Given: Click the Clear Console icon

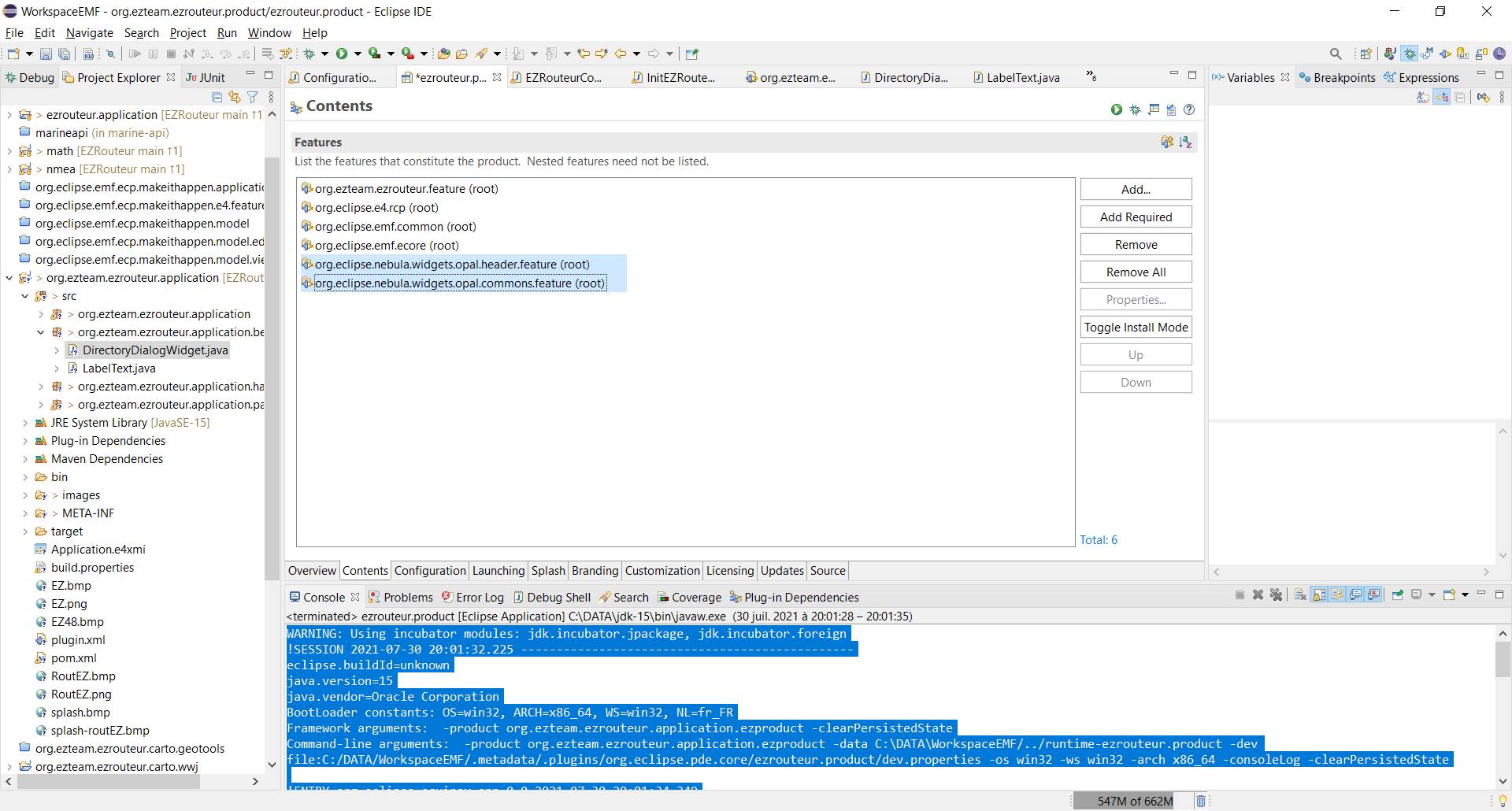Looking at the screenshot, I should [x=1300, y=594].
